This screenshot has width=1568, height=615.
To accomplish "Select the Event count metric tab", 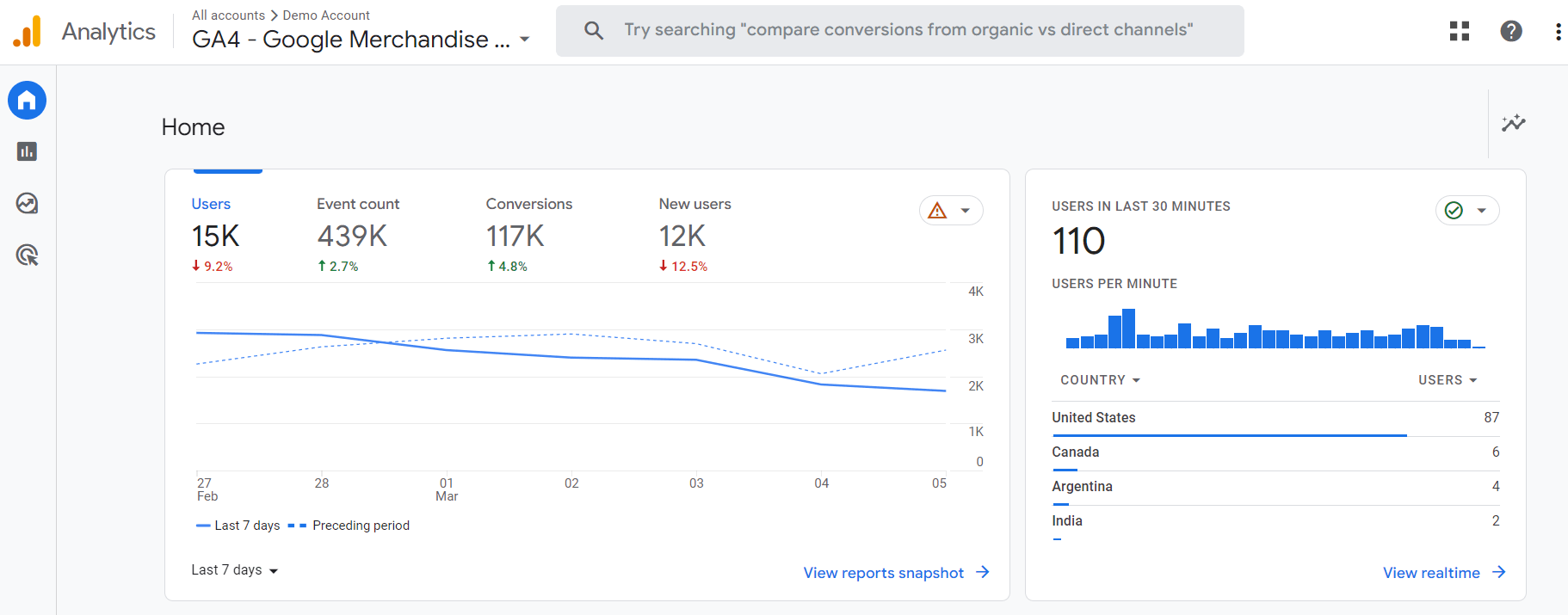I will coord(357,204).
